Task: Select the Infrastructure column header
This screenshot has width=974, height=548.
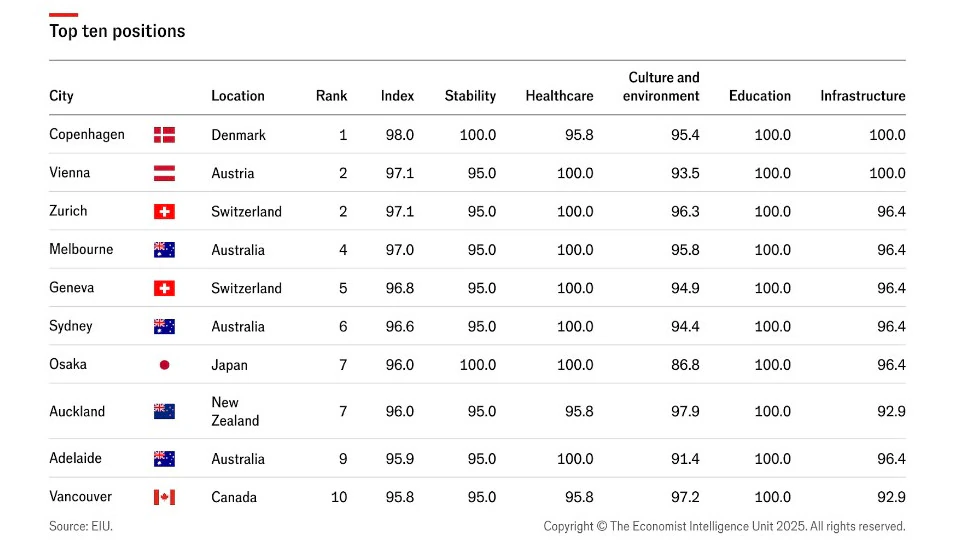Action: click(x=862, y=96)
